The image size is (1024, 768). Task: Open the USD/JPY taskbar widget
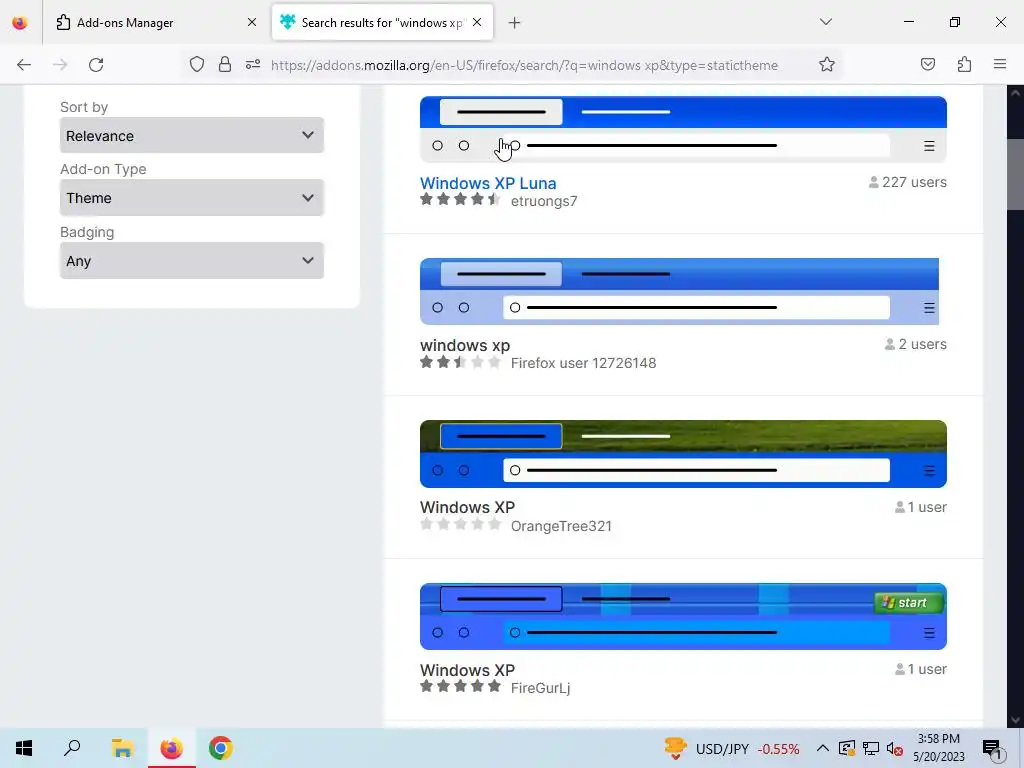(731, 748)
